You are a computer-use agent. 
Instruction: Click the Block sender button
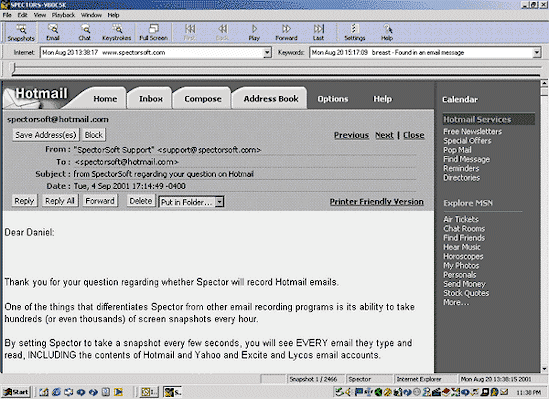click(x=94, y=135)
